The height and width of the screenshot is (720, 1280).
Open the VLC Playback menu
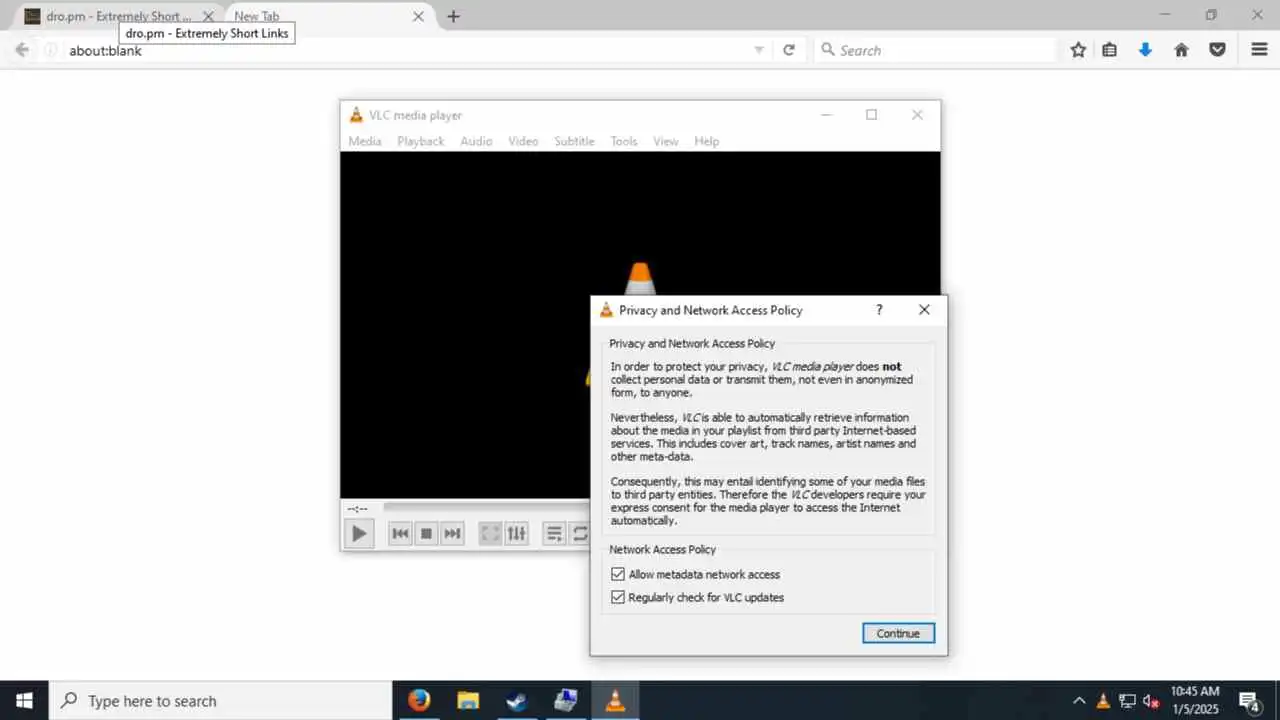(420, 141)
